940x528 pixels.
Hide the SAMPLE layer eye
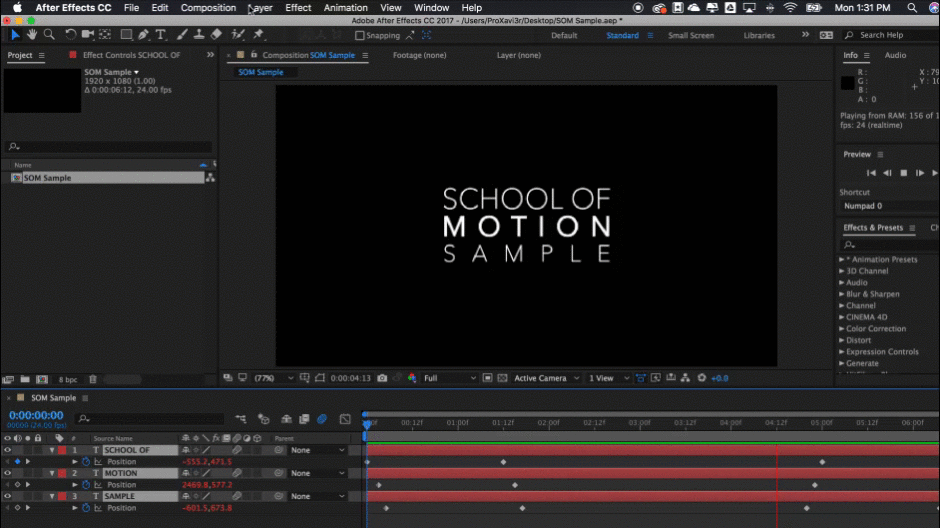click(7, 496)
